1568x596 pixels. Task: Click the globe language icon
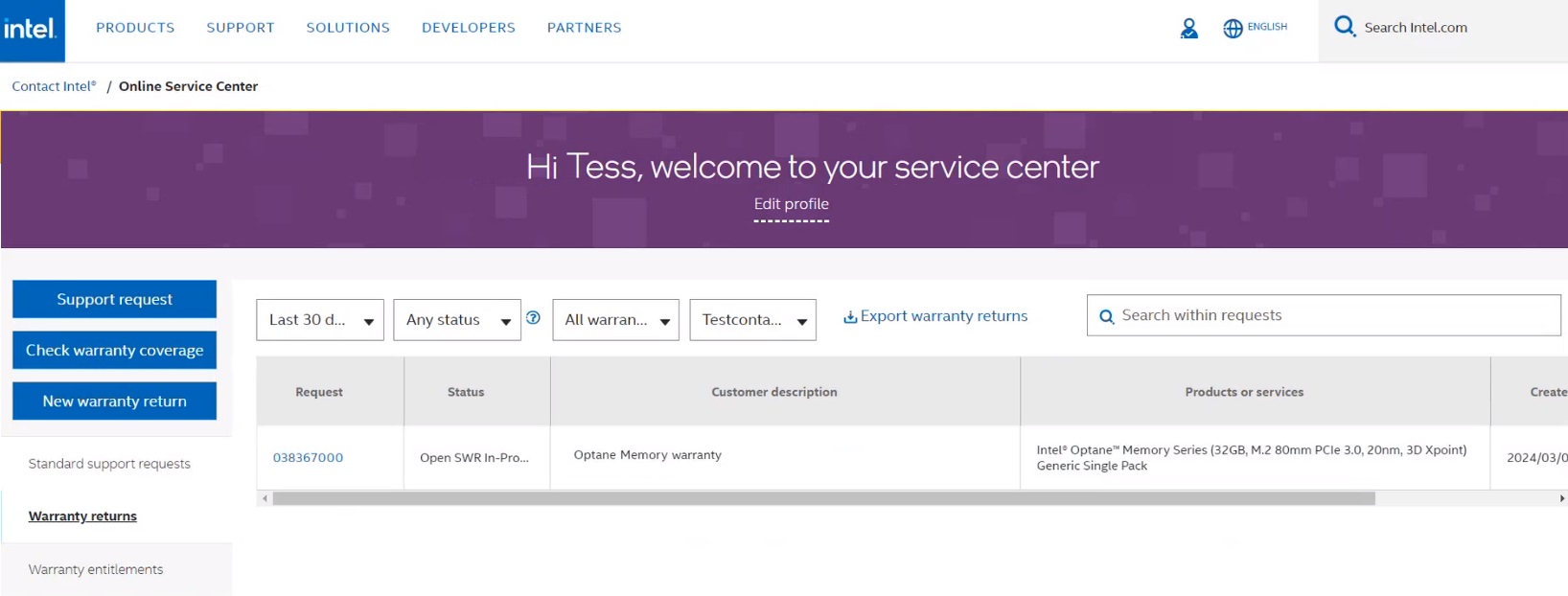[x=1233, y=29]
